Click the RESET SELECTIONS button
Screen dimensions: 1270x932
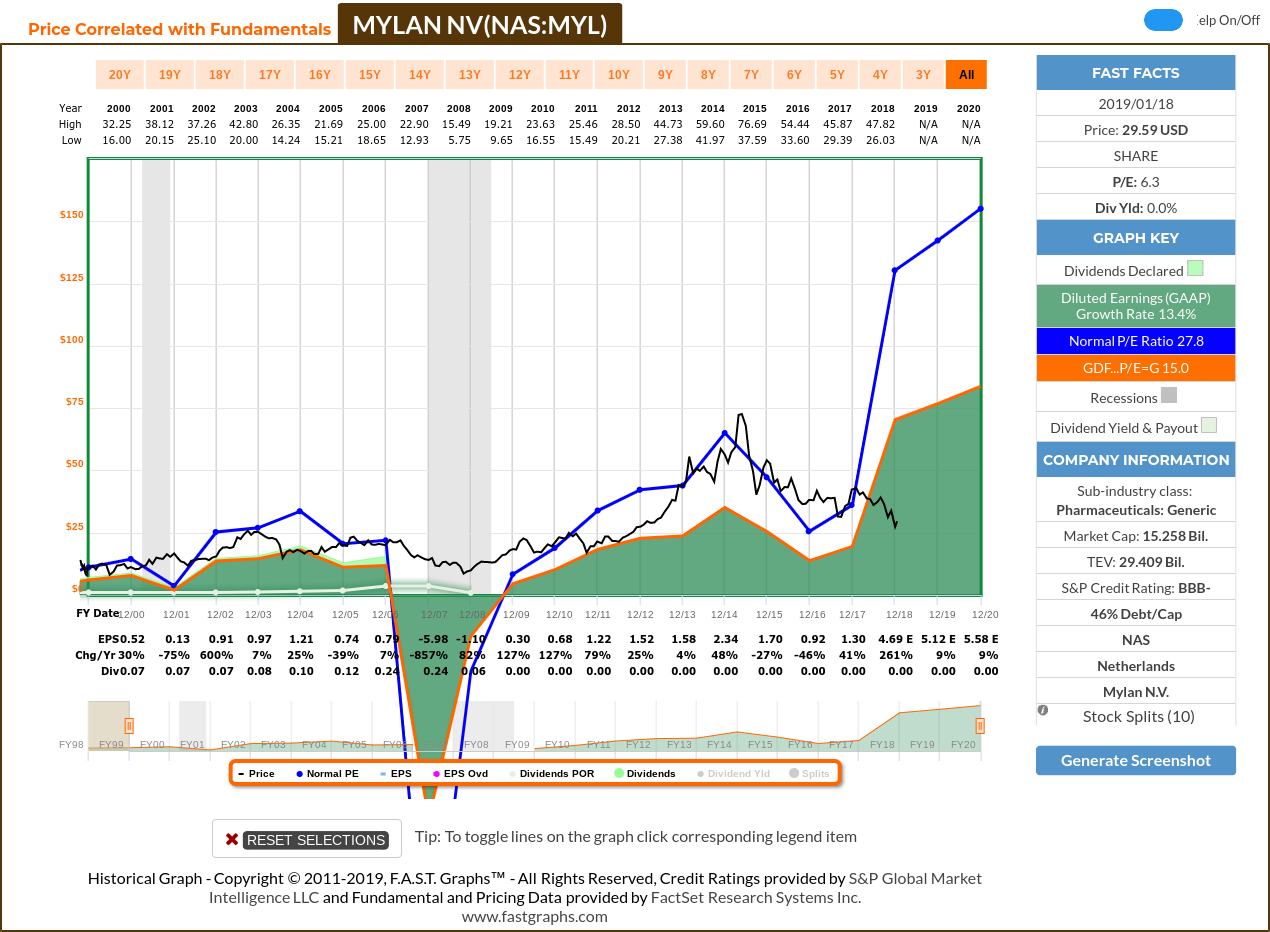pyautogui.click(x=306, y=838)
